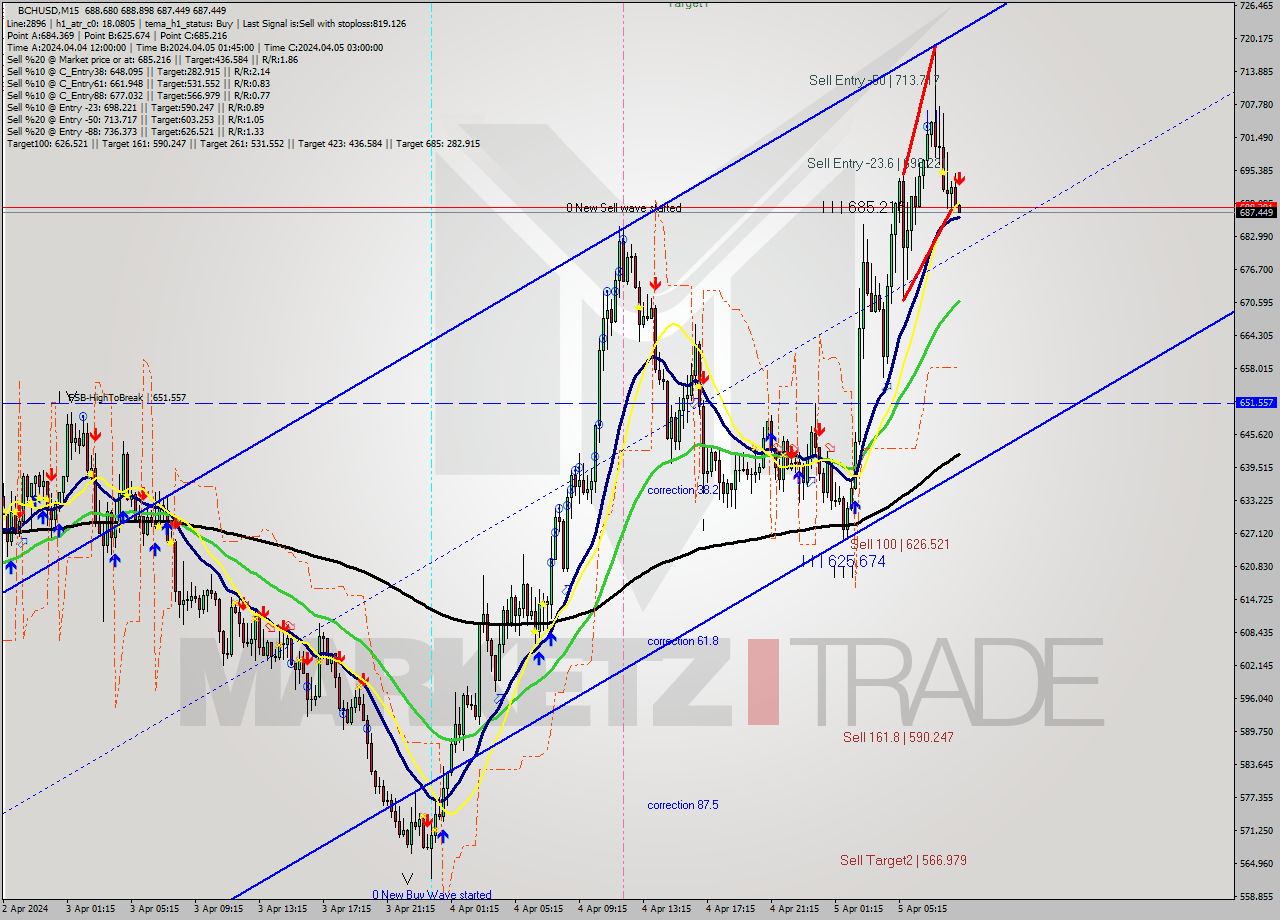
Task: Select the 707.780 price axis value
Action: click(1256, 104)
